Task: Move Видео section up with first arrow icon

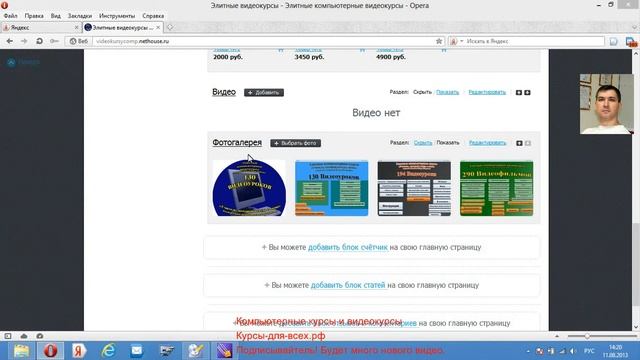Action: click(x=519, y=93)
